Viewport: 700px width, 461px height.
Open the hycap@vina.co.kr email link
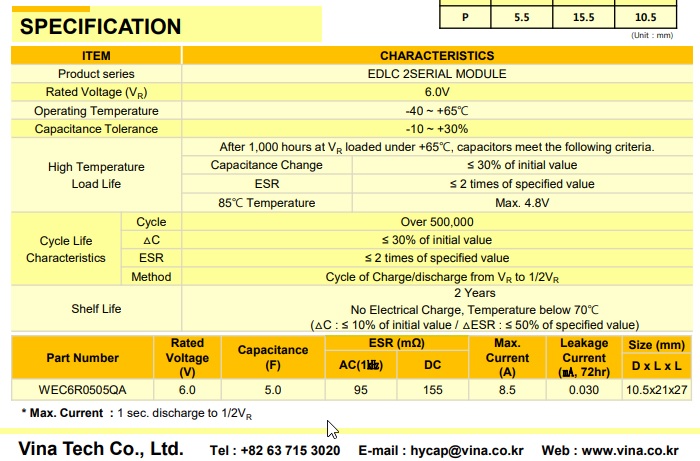tap(467, 450)
